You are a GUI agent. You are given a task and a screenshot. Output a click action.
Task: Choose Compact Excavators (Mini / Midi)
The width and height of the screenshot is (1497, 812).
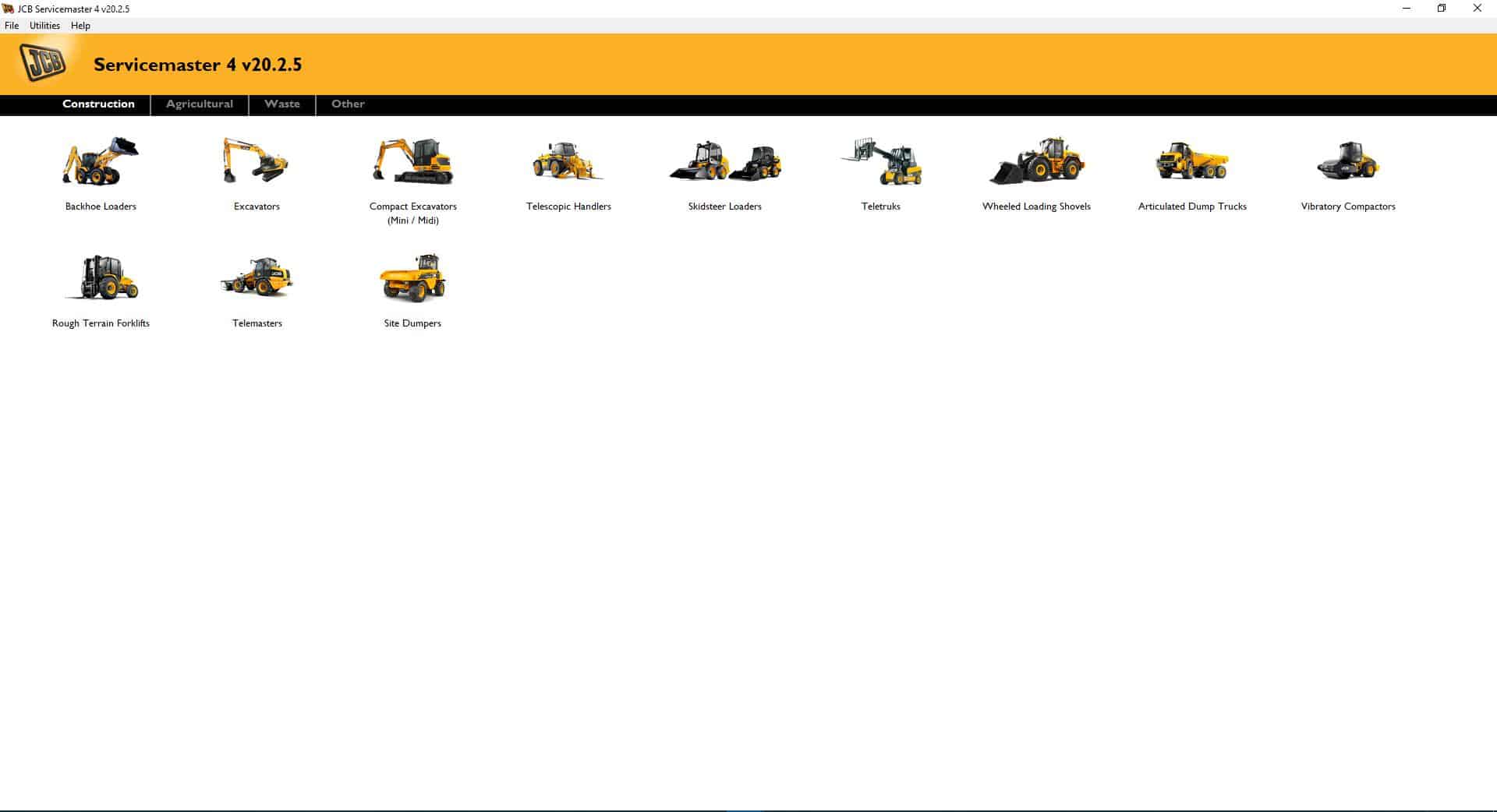point(412,161)
